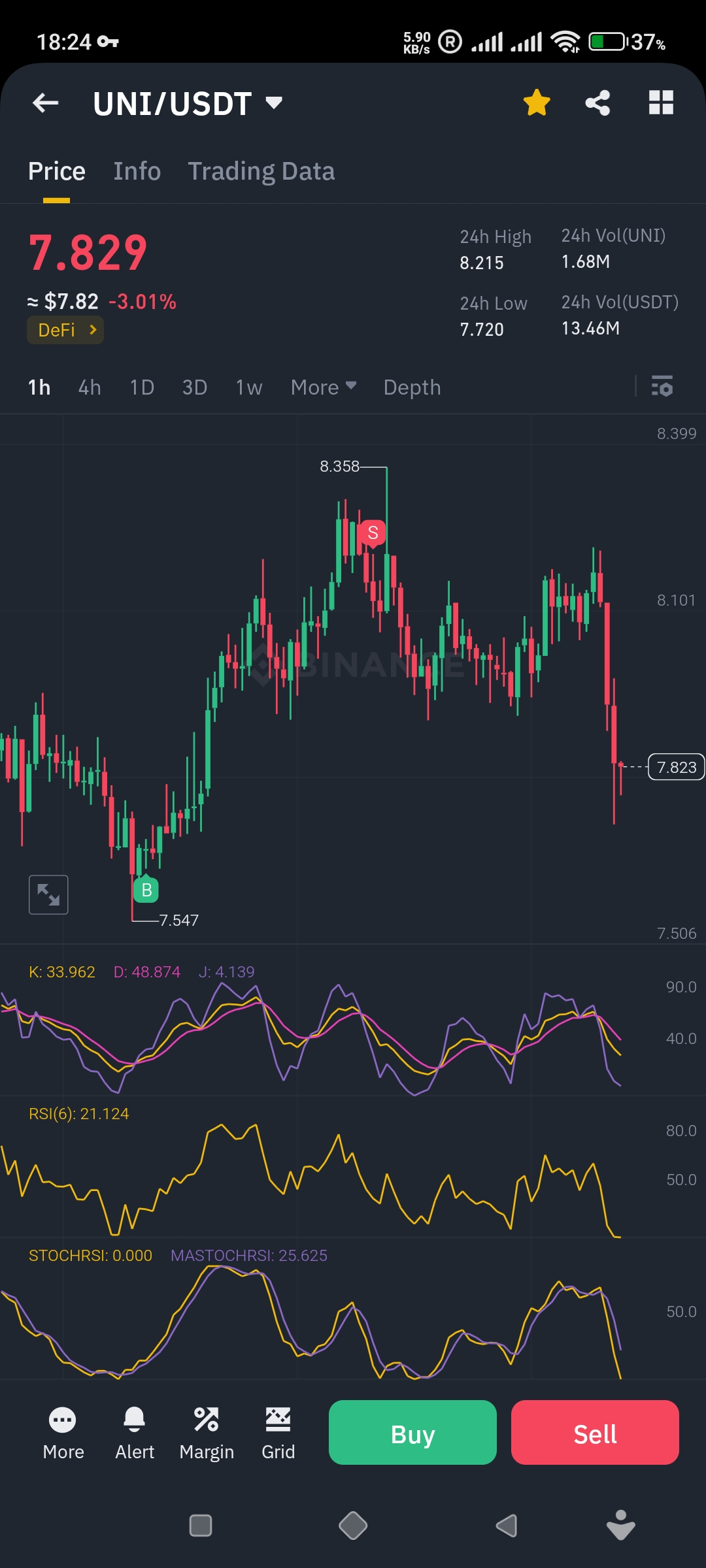Tap the accessibility shortcut icon in navigation bar
This screenshot has height=1568, width=706.
point(621,1525)
